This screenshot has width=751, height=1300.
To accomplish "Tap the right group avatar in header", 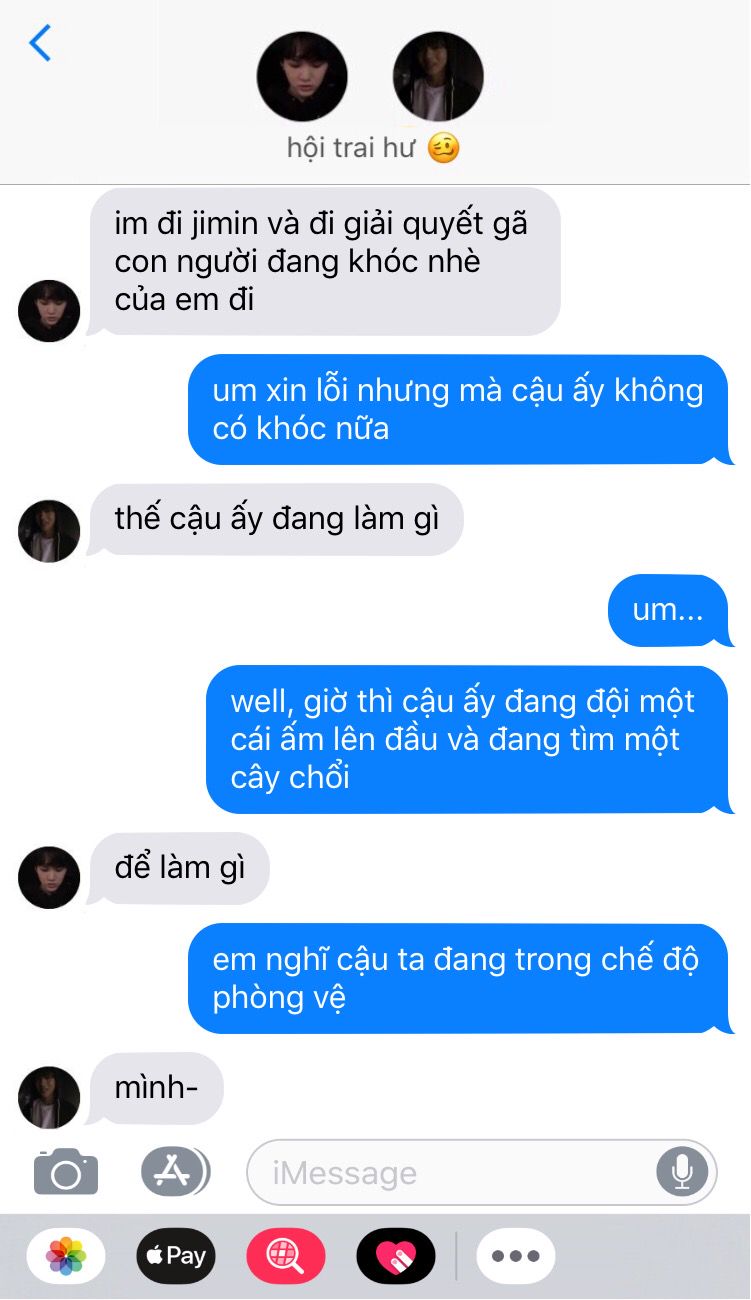I will coord(438,76).
